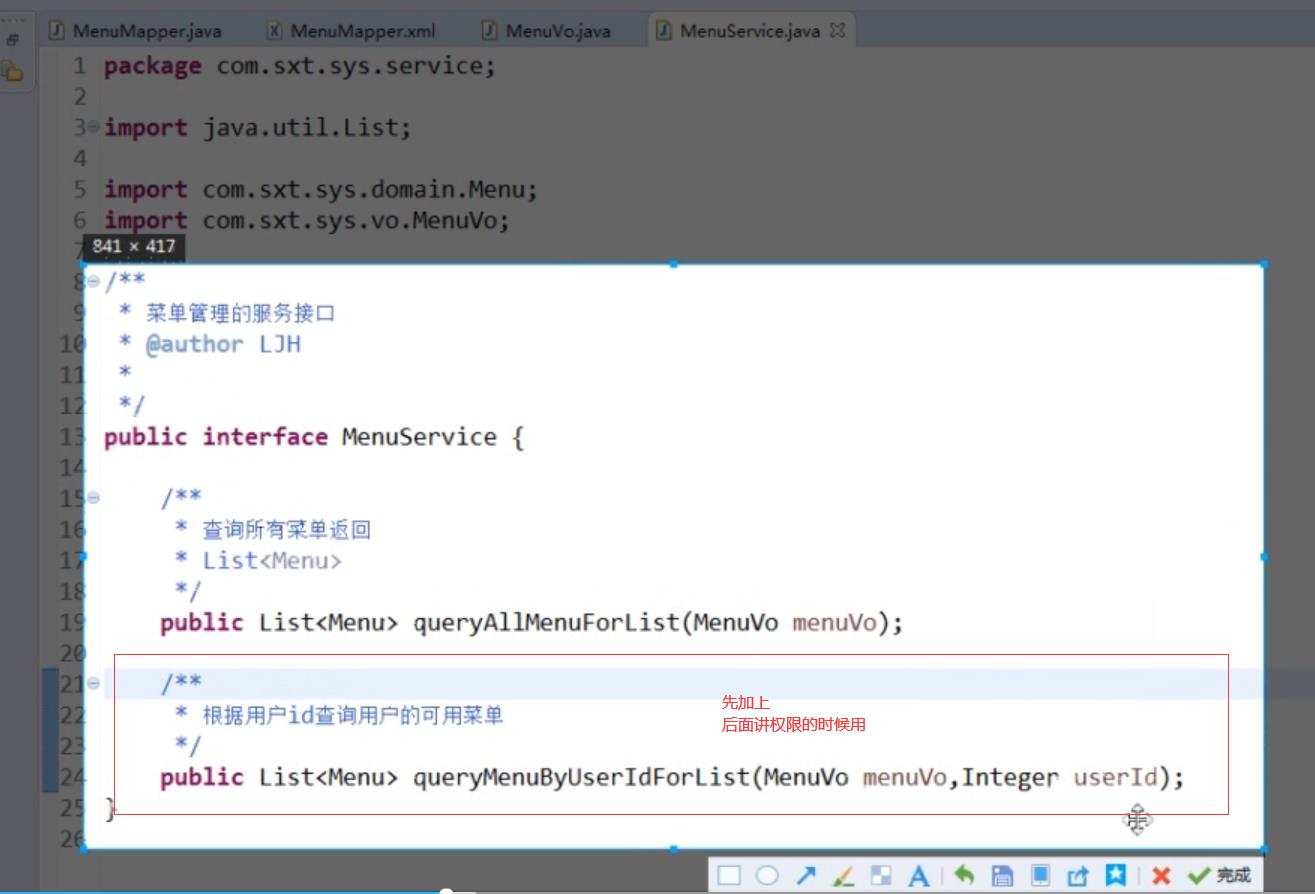Image resolution: width=1315 pixels, height=894 pixels.
Task: Close the MenuService.java editor tab
Action: [837, 30]
